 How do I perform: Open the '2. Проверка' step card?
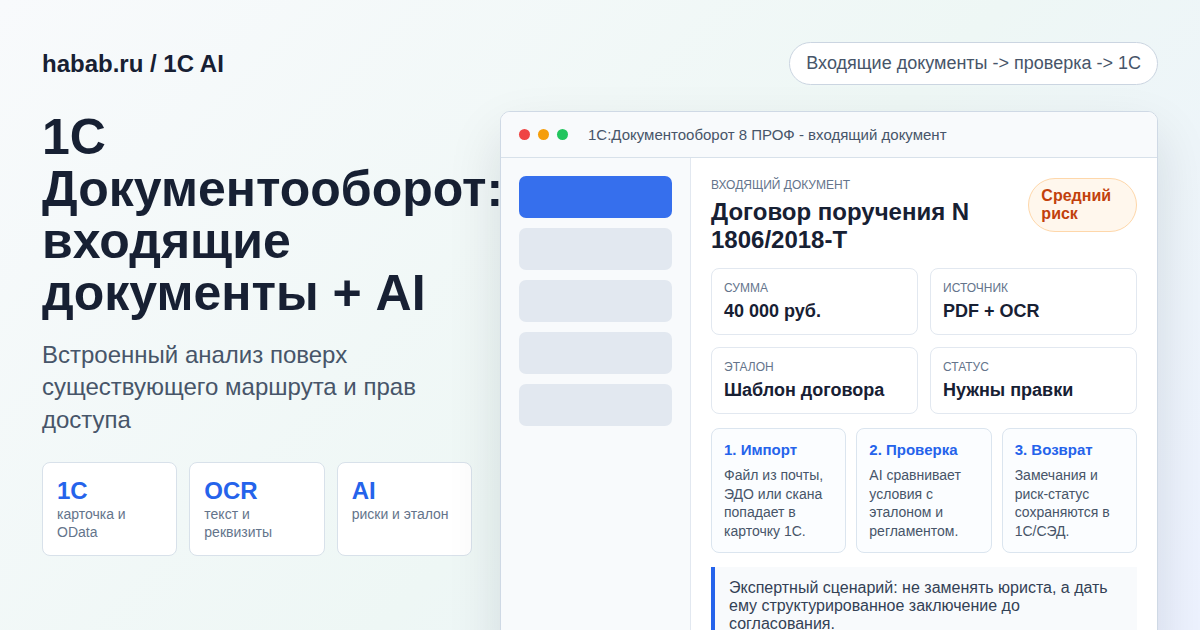tap(924, 490)
